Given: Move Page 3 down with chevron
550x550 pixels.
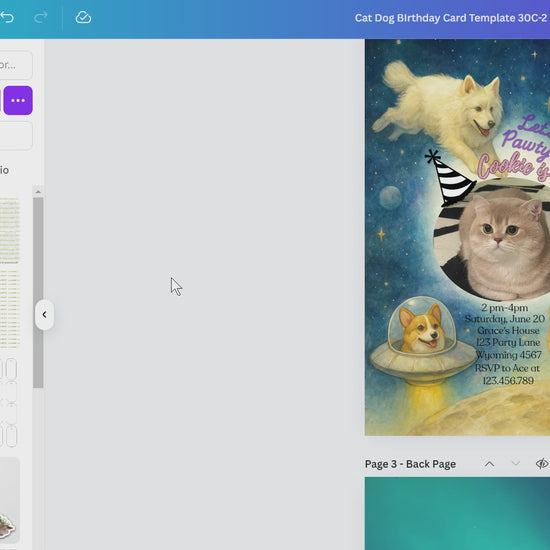Looking at the screenshot, I should 516,464.
